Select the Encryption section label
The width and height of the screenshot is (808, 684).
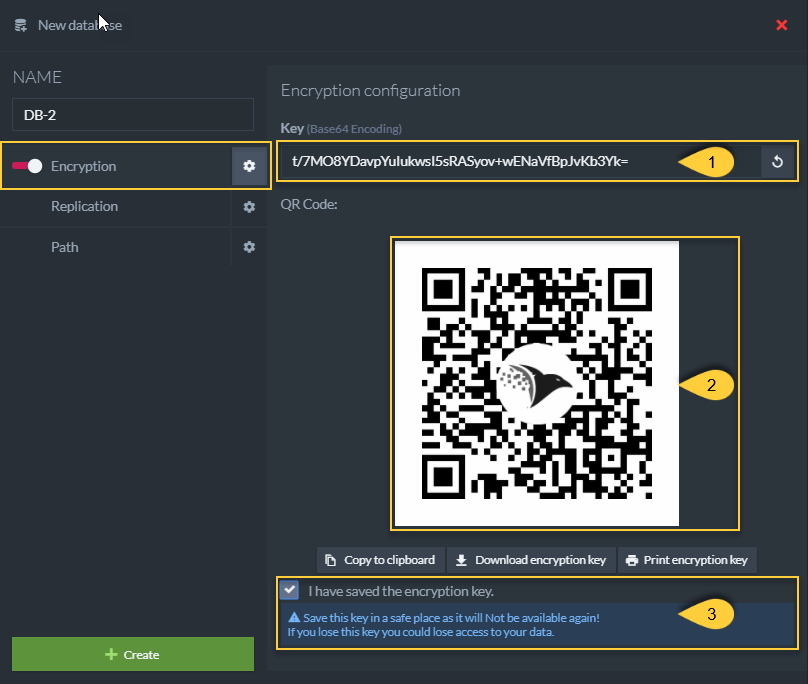pyautogui.click(x=83, y=166)
